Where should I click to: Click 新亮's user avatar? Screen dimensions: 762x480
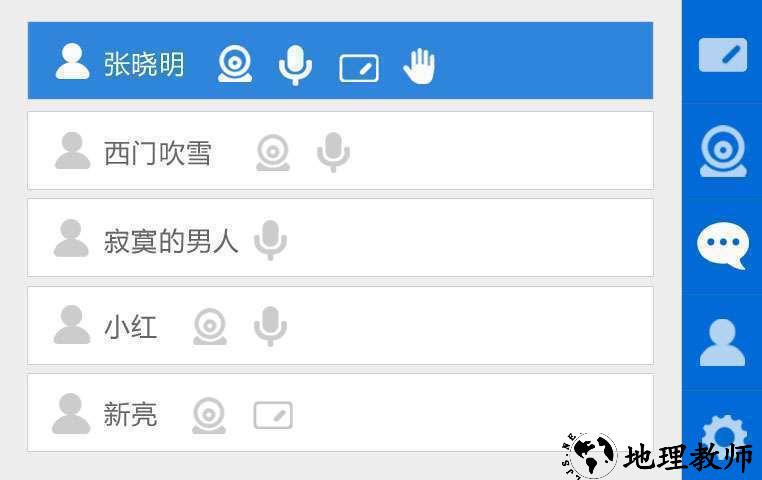tap(71, 413)
